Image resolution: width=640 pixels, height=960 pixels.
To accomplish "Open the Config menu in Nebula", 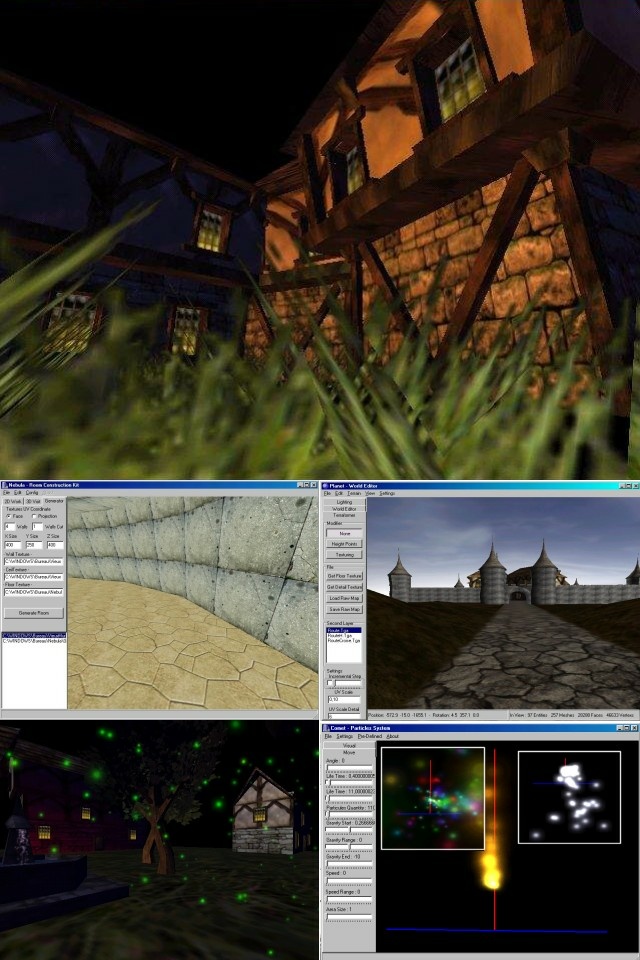I will [x=32, y=493].
